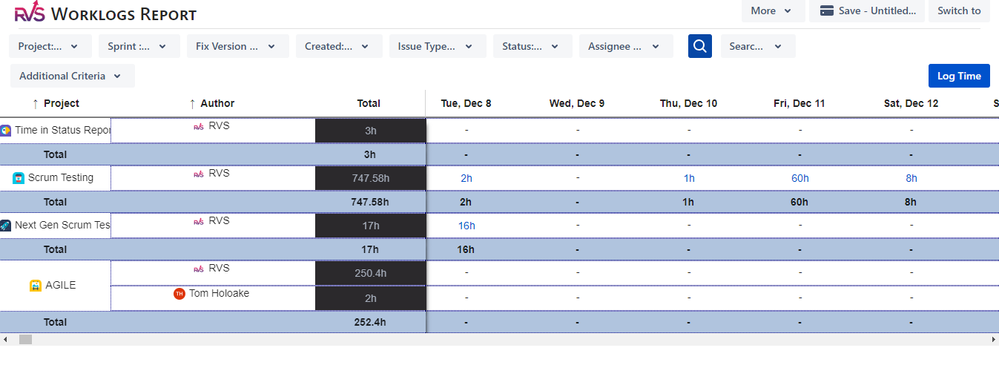This screenshot has height=374, width=999.
Task: Click the bold 16h total on Tue, Dec 8
Action: (466, 250)
